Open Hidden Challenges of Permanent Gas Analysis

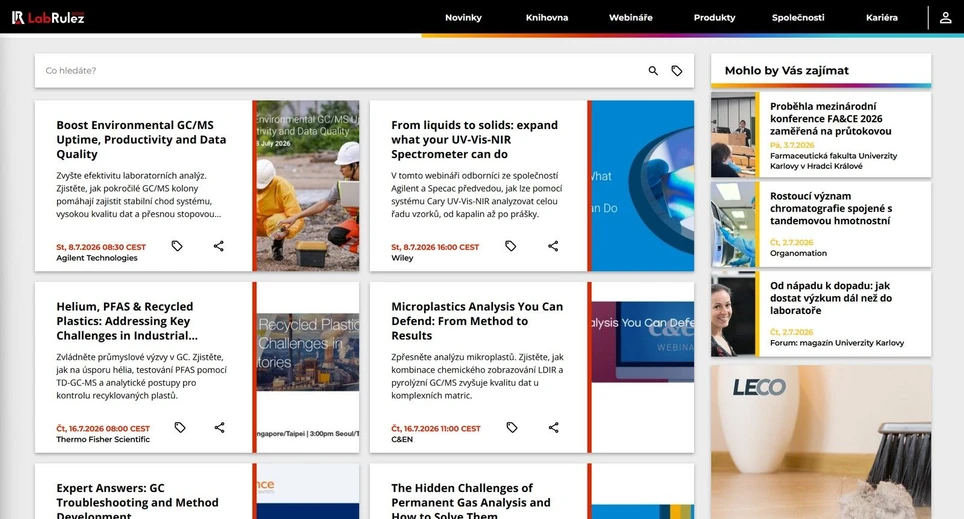click(x=471, y=501)
